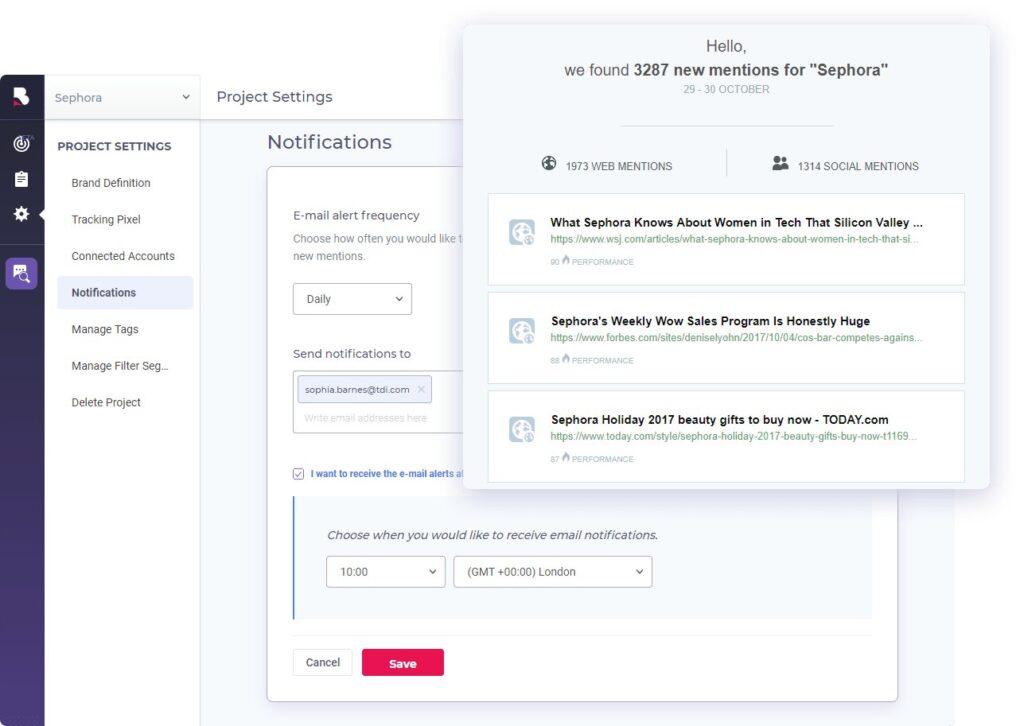Image resolution: width=1024 pixels, height=726 pixels.
Task: Save the notification settings
Action: click(402, 662)
